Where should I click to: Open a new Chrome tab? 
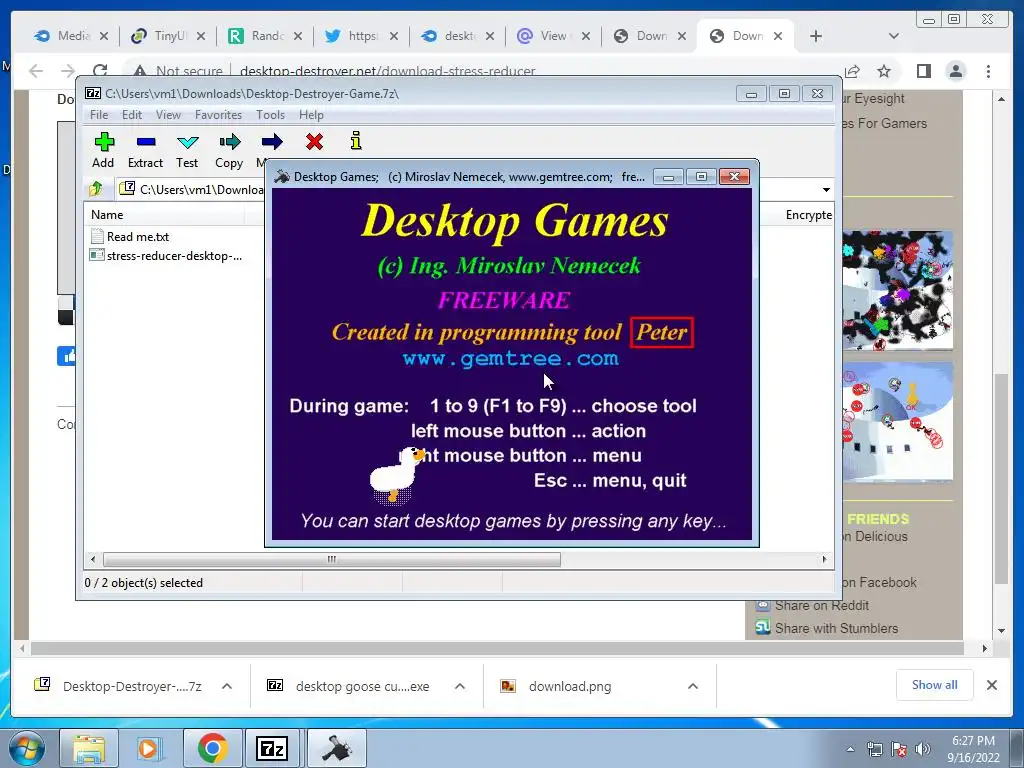816,37
